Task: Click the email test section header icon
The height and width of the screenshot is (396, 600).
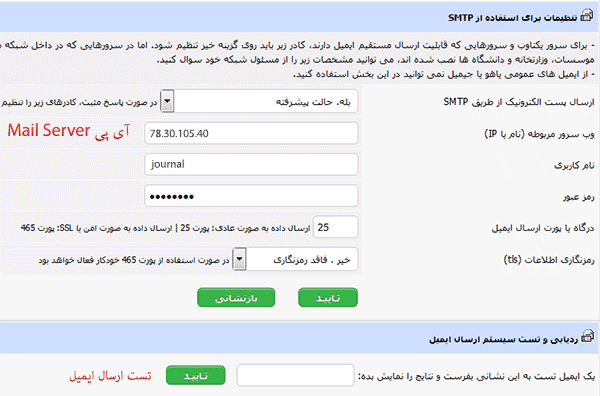Action: pyautogui.click(x=587, y=337)
